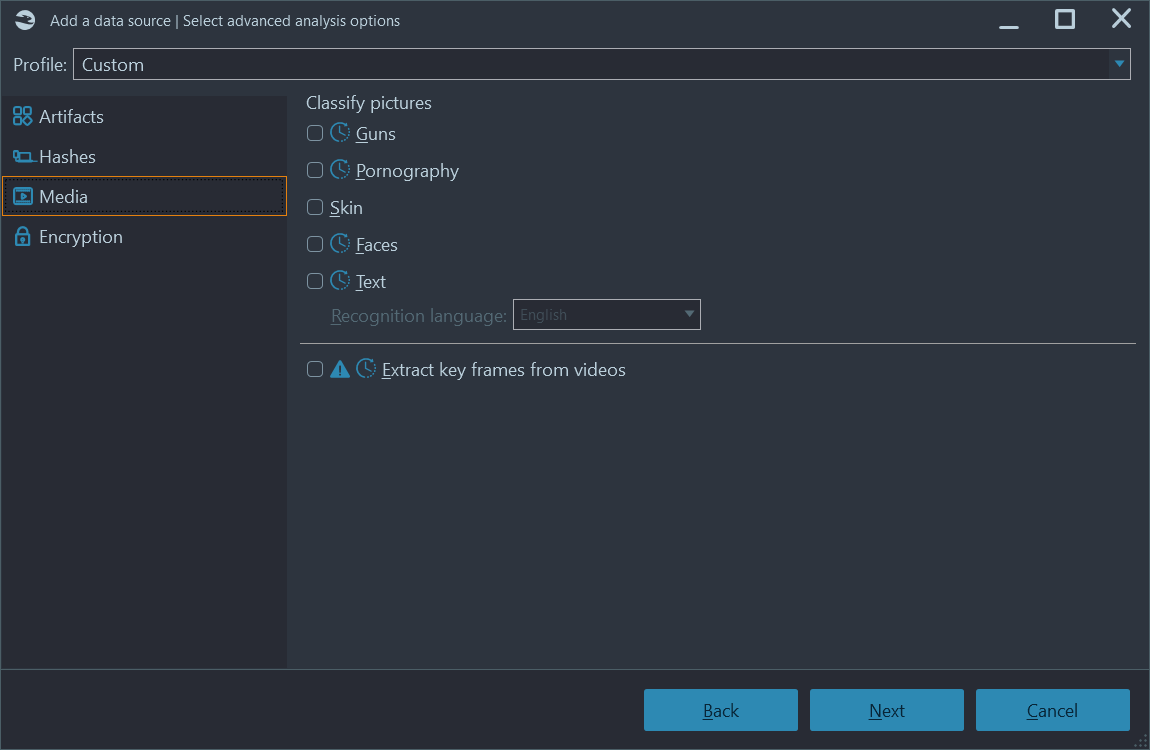The height and width of the screenshot is (750, 1150).
Task: Click the Skin label text
Action: 346,208
